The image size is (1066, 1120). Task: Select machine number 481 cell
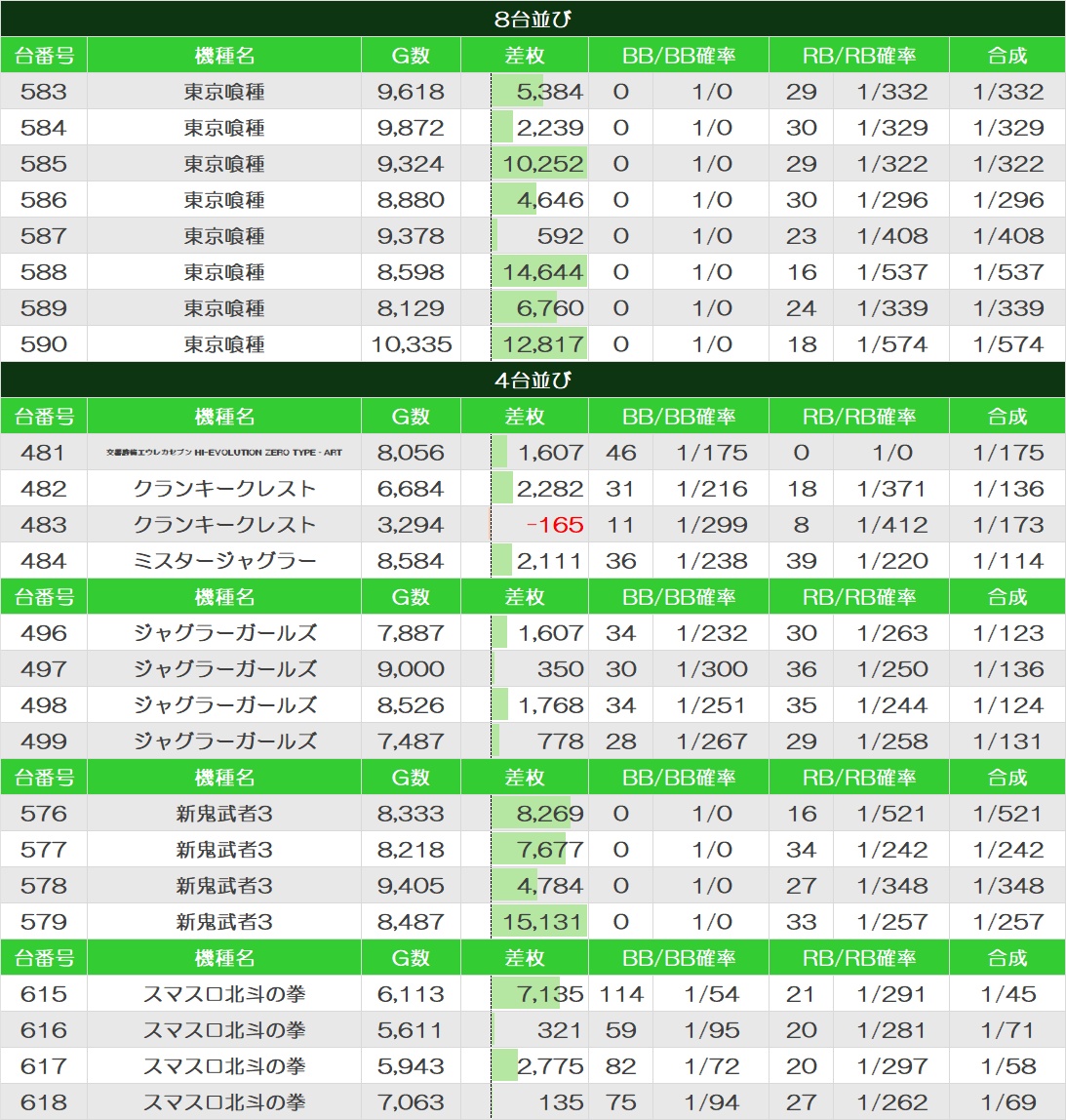(44, 452)
